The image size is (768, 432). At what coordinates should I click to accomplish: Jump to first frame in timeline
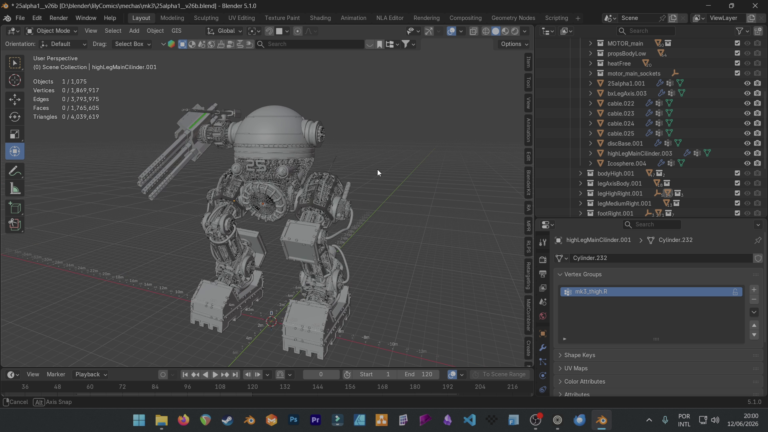pos(185,374)
